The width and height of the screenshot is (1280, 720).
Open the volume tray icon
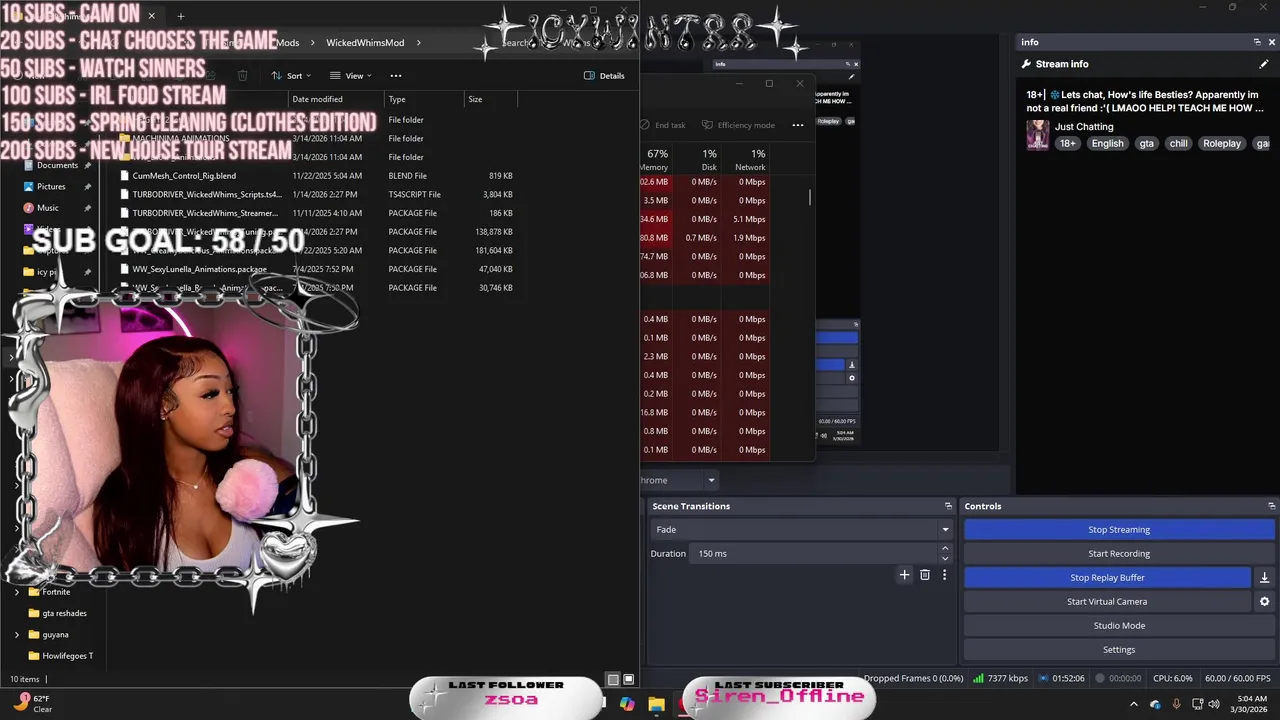(x=1214, y=704)
